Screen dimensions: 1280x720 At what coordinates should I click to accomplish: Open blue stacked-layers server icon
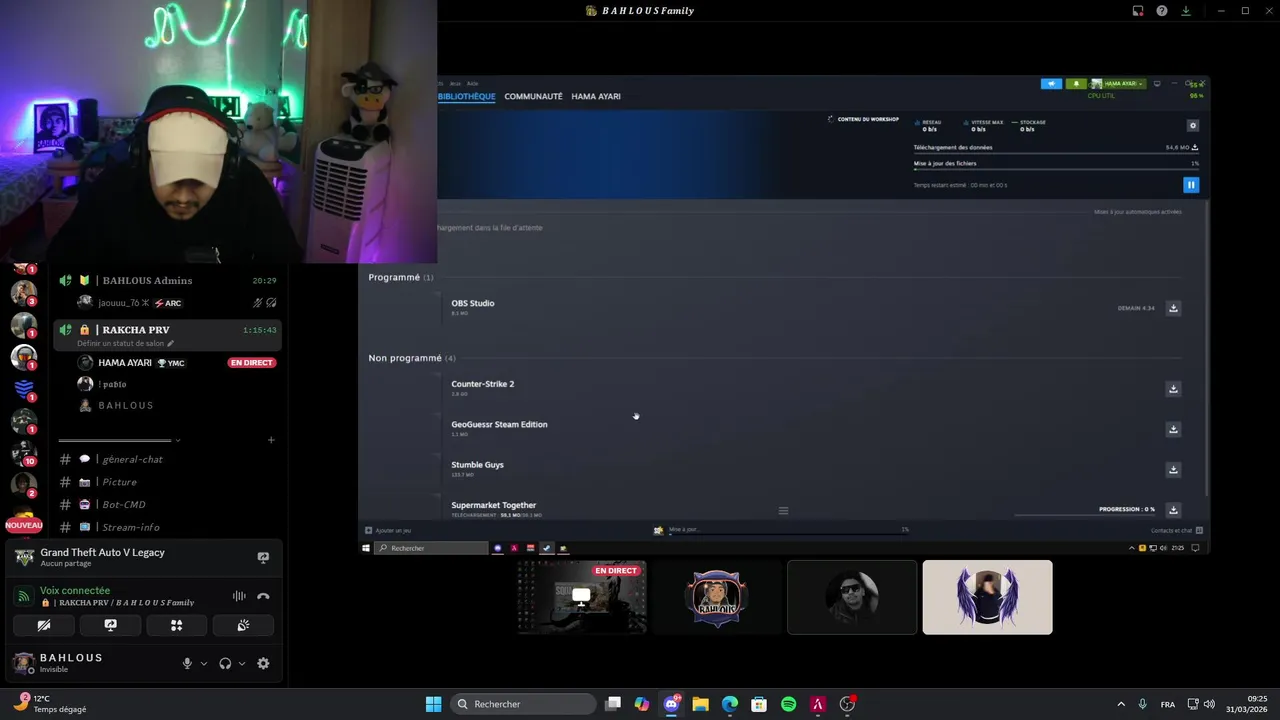pos(24,389)
